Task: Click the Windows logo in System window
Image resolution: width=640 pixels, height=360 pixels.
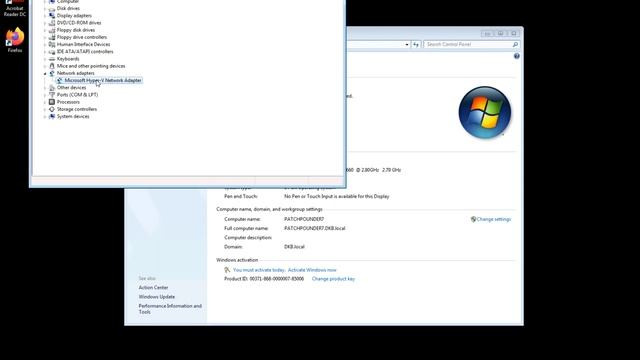Action: [484, 112]
